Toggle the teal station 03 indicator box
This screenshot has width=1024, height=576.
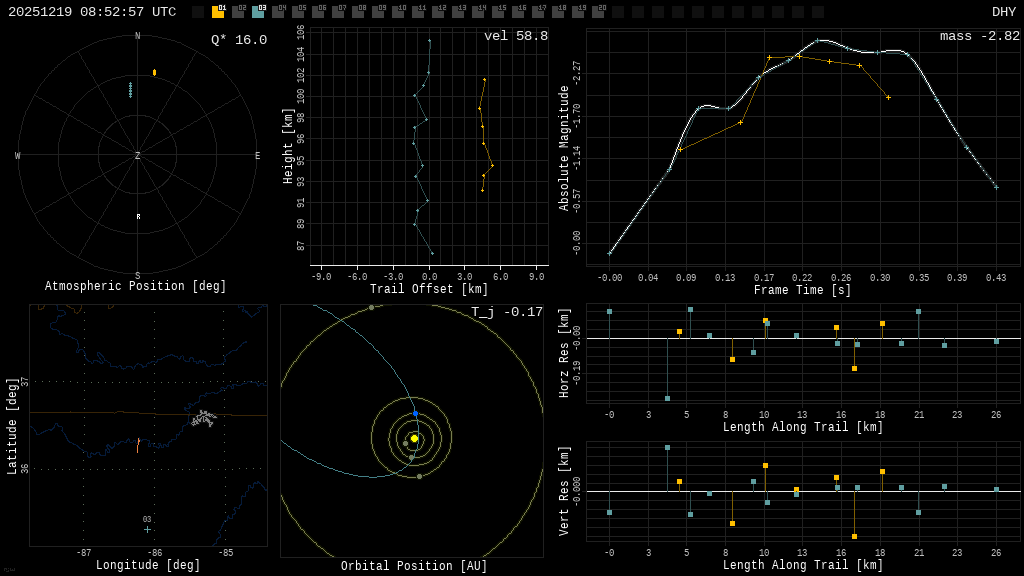(258, 12)
